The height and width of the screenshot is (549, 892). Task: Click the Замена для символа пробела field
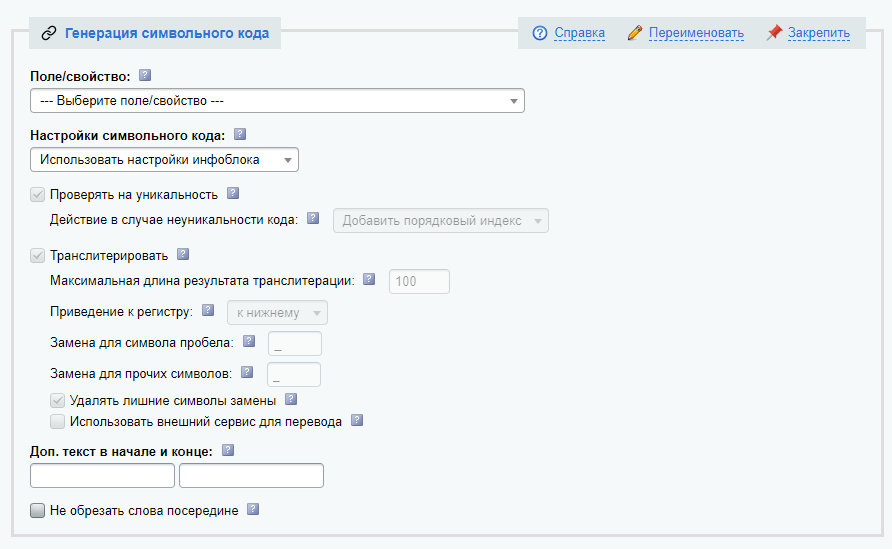point(295,343)
